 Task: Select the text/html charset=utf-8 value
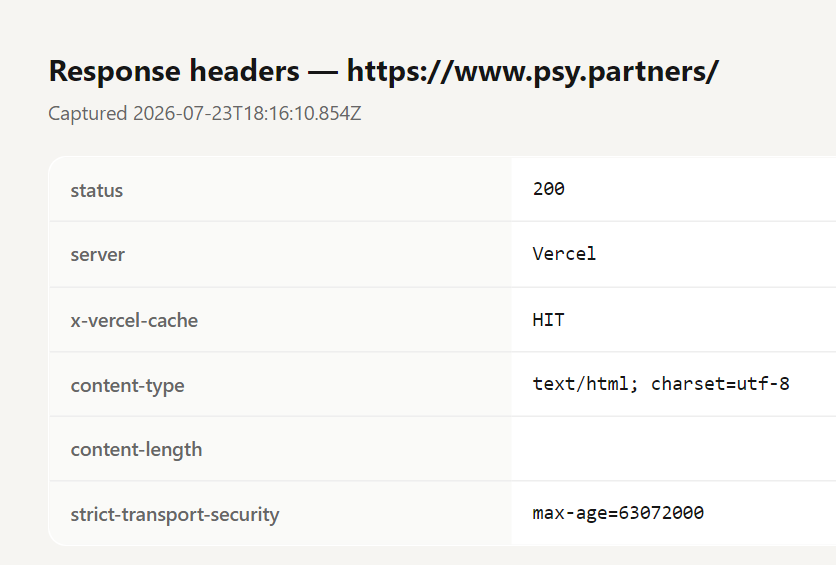[661, 384]
